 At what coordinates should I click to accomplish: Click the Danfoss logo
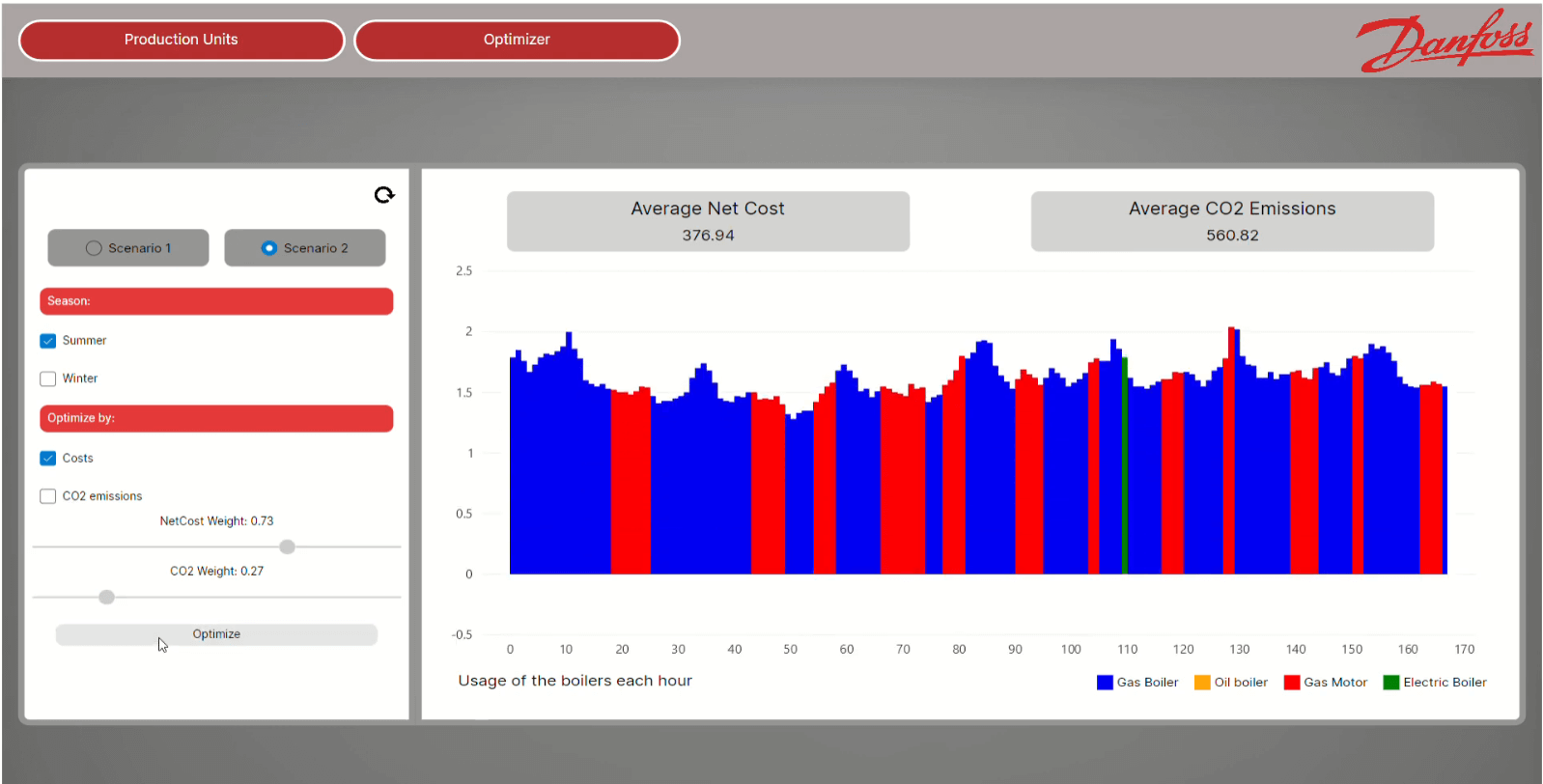coord(1445,41)
